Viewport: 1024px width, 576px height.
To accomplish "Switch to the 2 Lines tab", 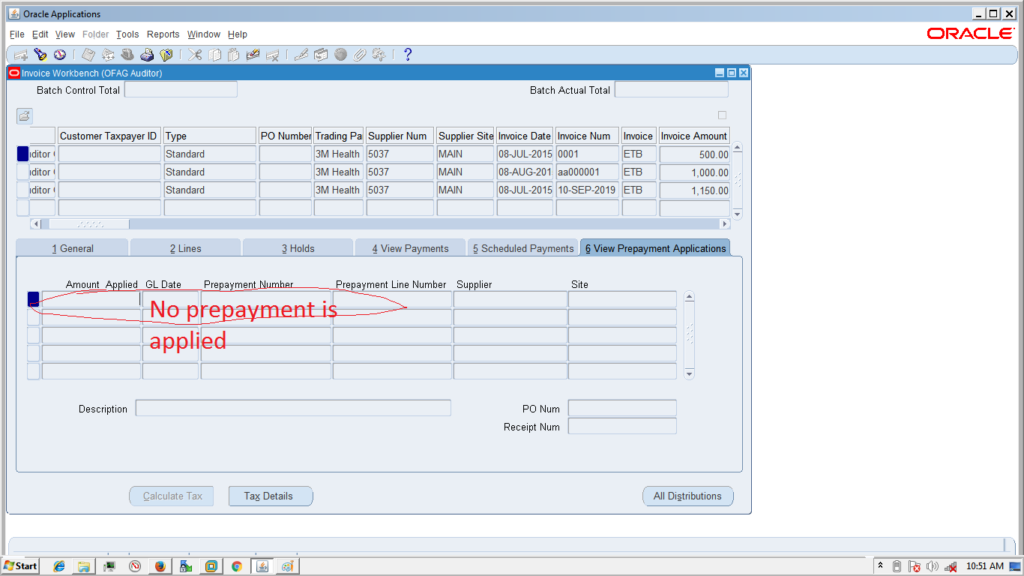I will (x=185, y=248).
